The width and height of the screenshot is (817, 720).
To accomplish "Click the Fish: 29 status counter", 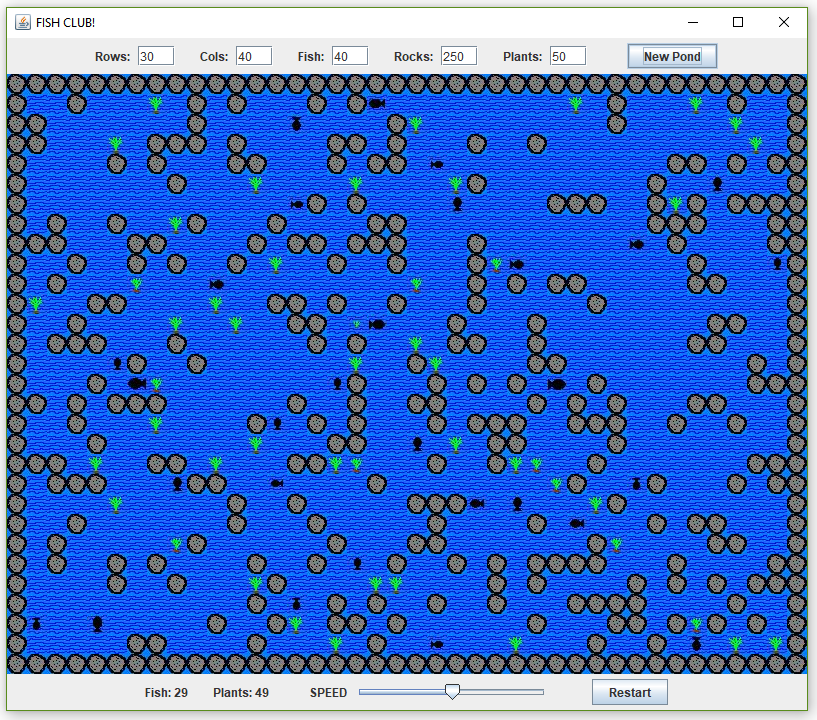I will (166, 692).
